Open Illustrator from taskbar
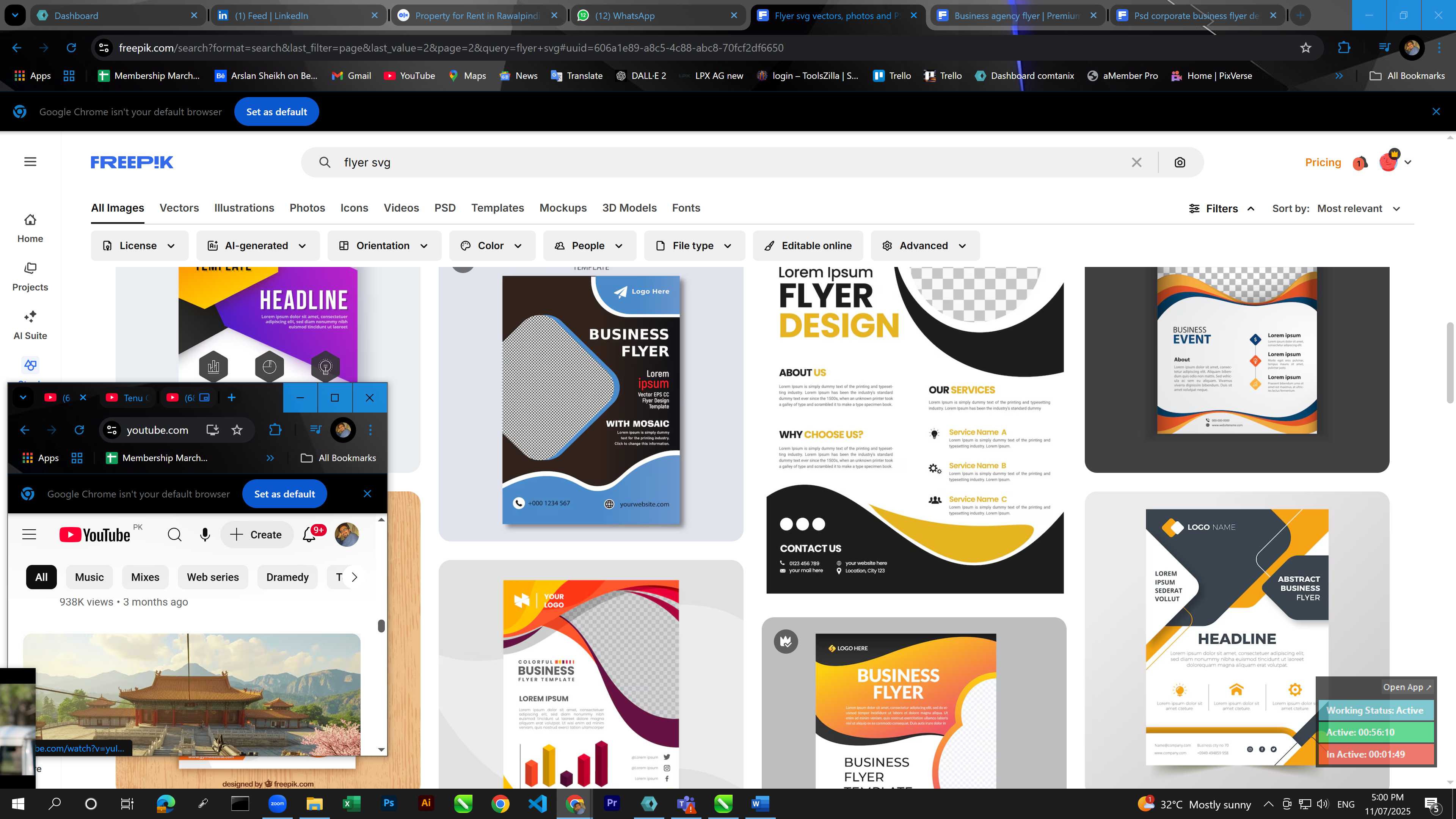This screenshot has width=1456, height=819. (425, 803)
